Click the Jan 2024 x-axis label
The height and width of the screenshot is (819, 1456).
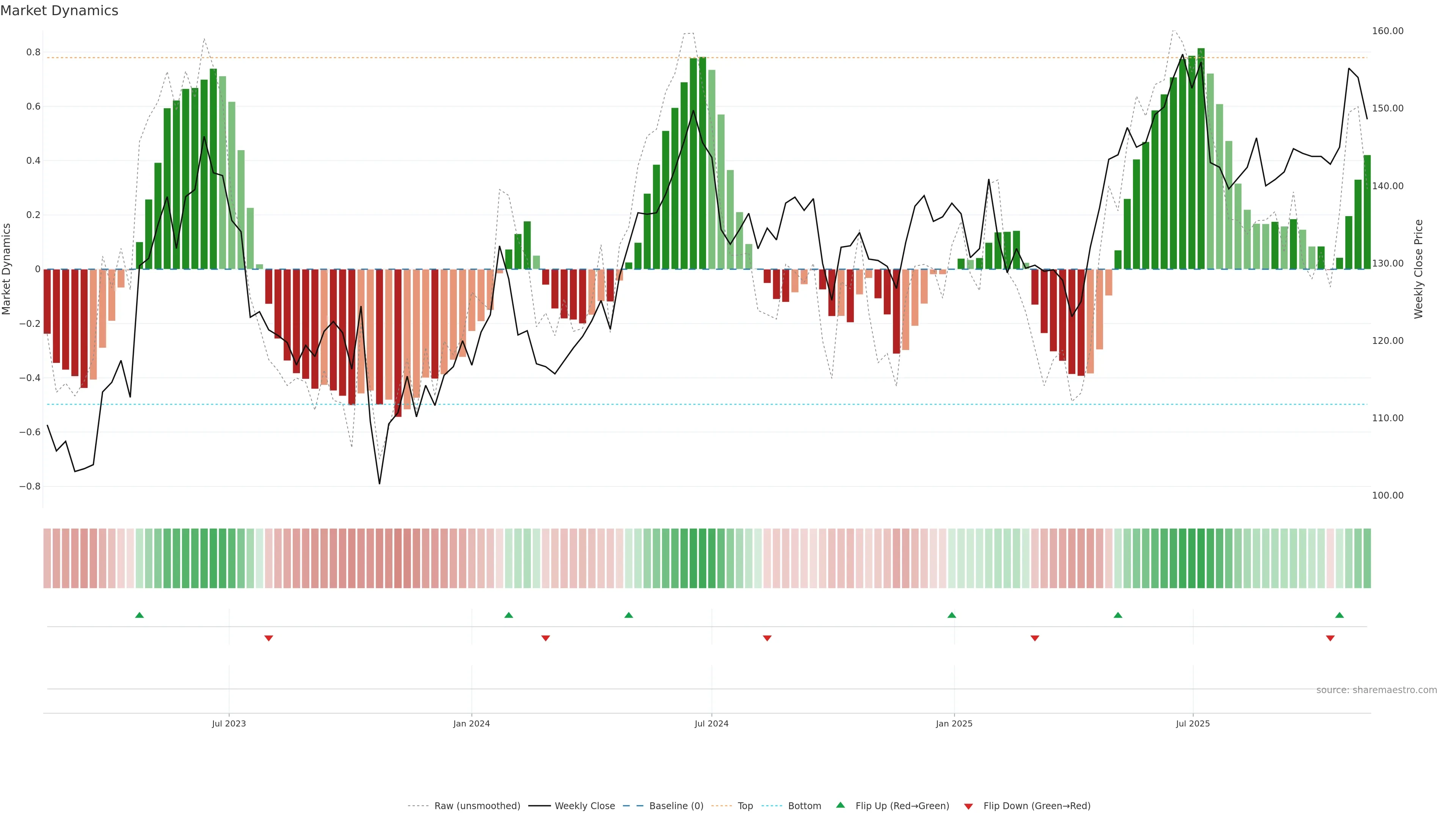[471, 723]
